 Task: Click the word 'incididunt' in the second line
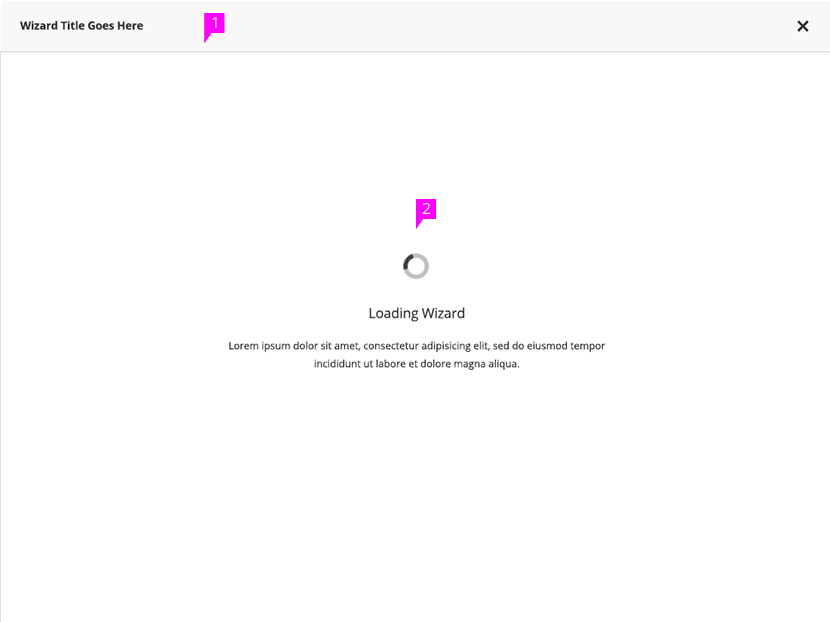click(x=338, y=364)
